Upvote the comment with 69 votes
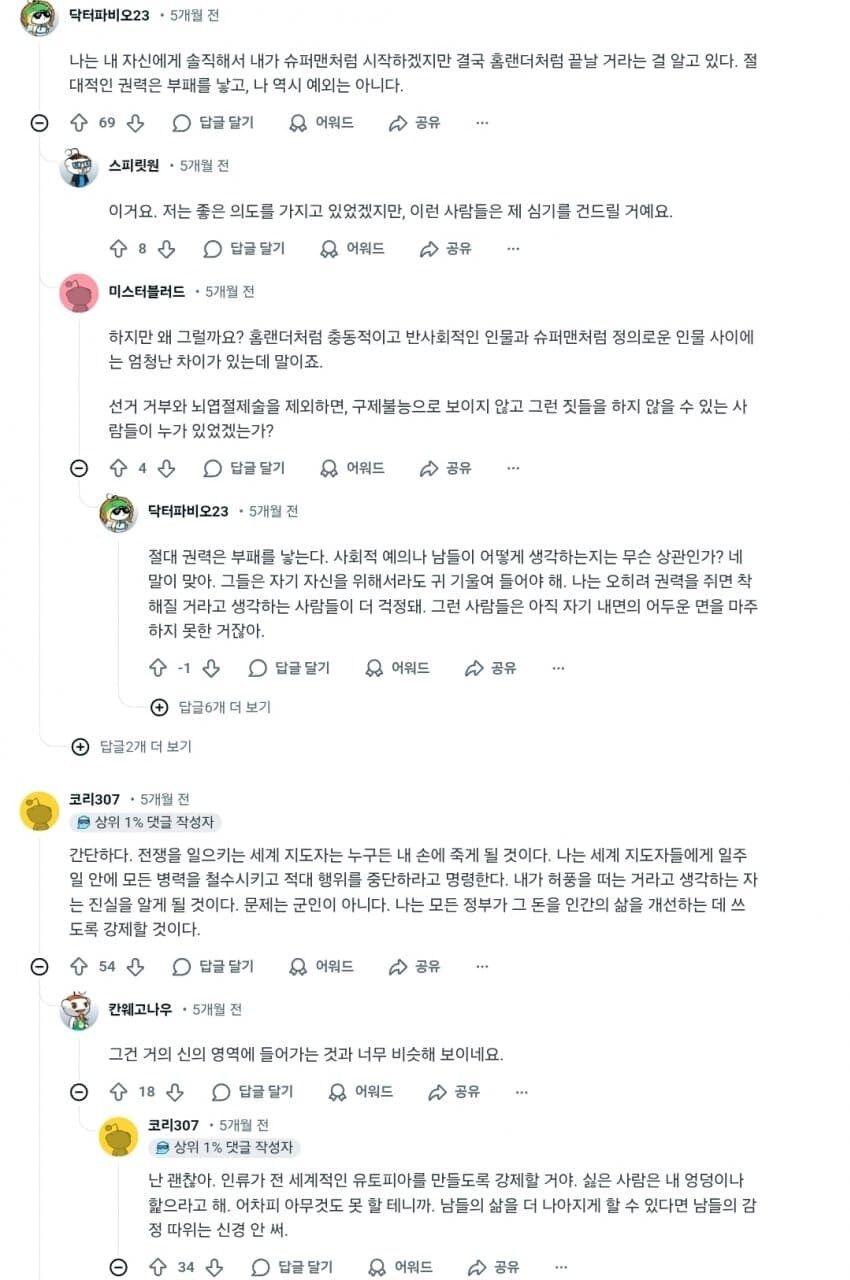 [79, 123]
